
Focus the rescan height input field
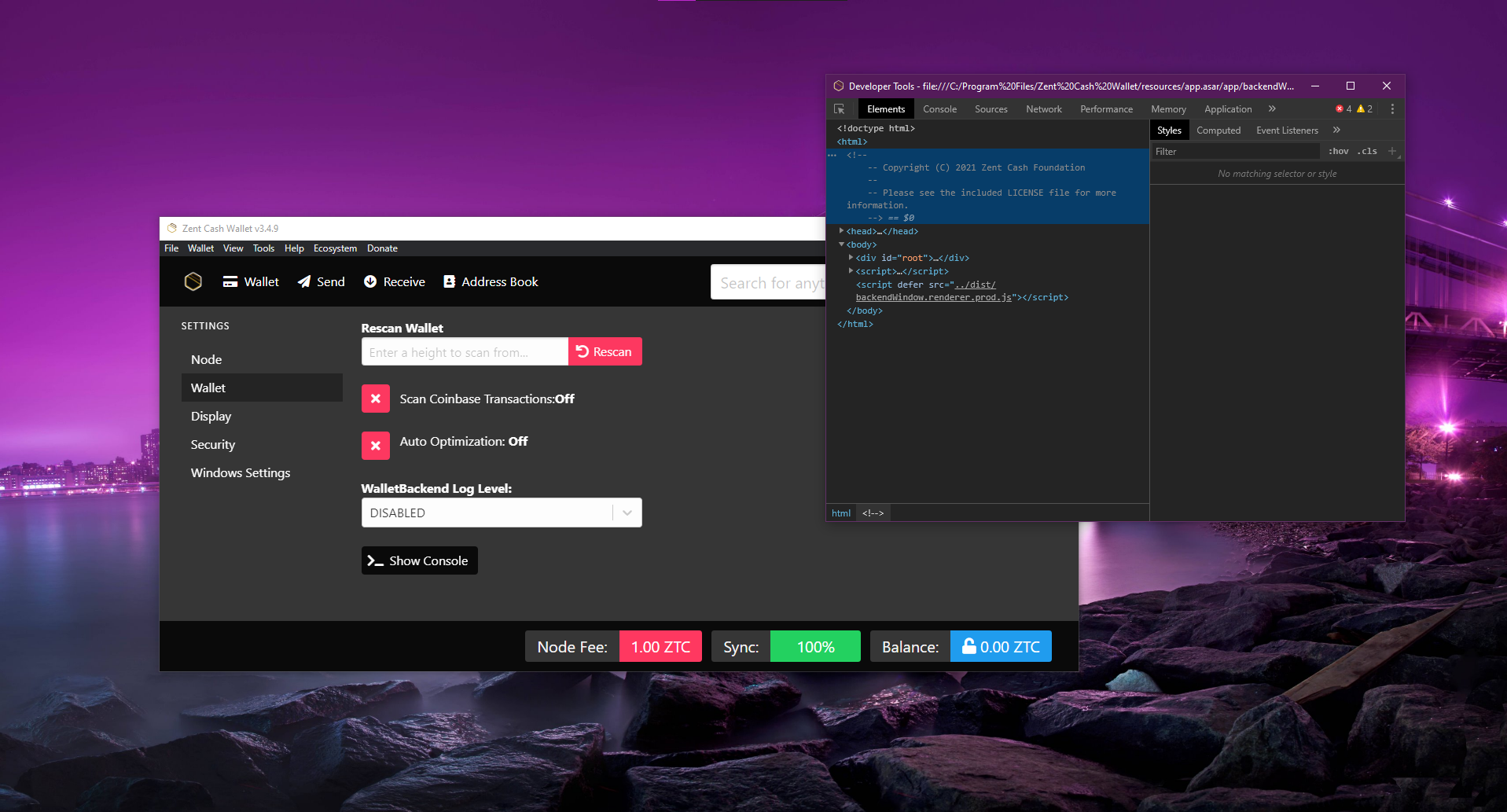pyautogui.click(x=465, y=351)
